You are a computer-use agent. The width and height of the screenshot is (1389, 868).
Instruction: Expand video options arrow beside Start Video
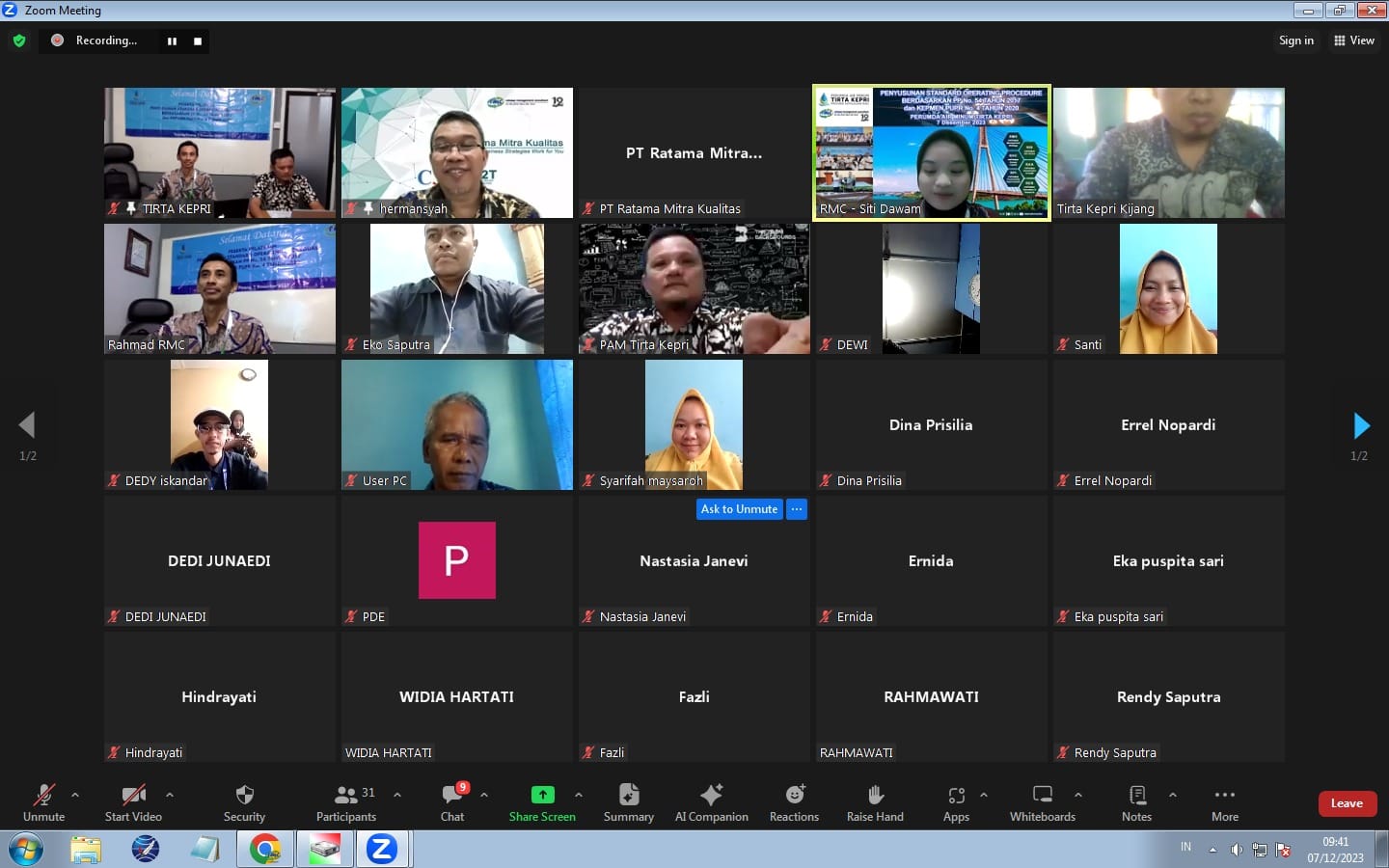point(170,795)
